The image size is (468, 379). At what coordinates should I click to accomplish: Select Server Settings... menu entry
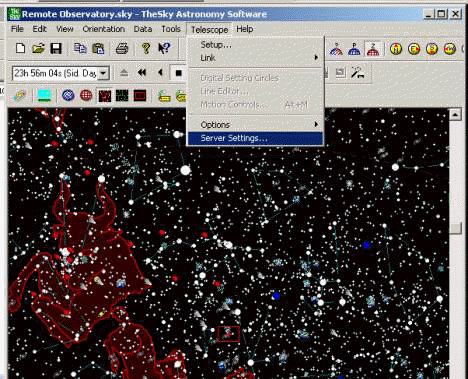tap(256, 138)
